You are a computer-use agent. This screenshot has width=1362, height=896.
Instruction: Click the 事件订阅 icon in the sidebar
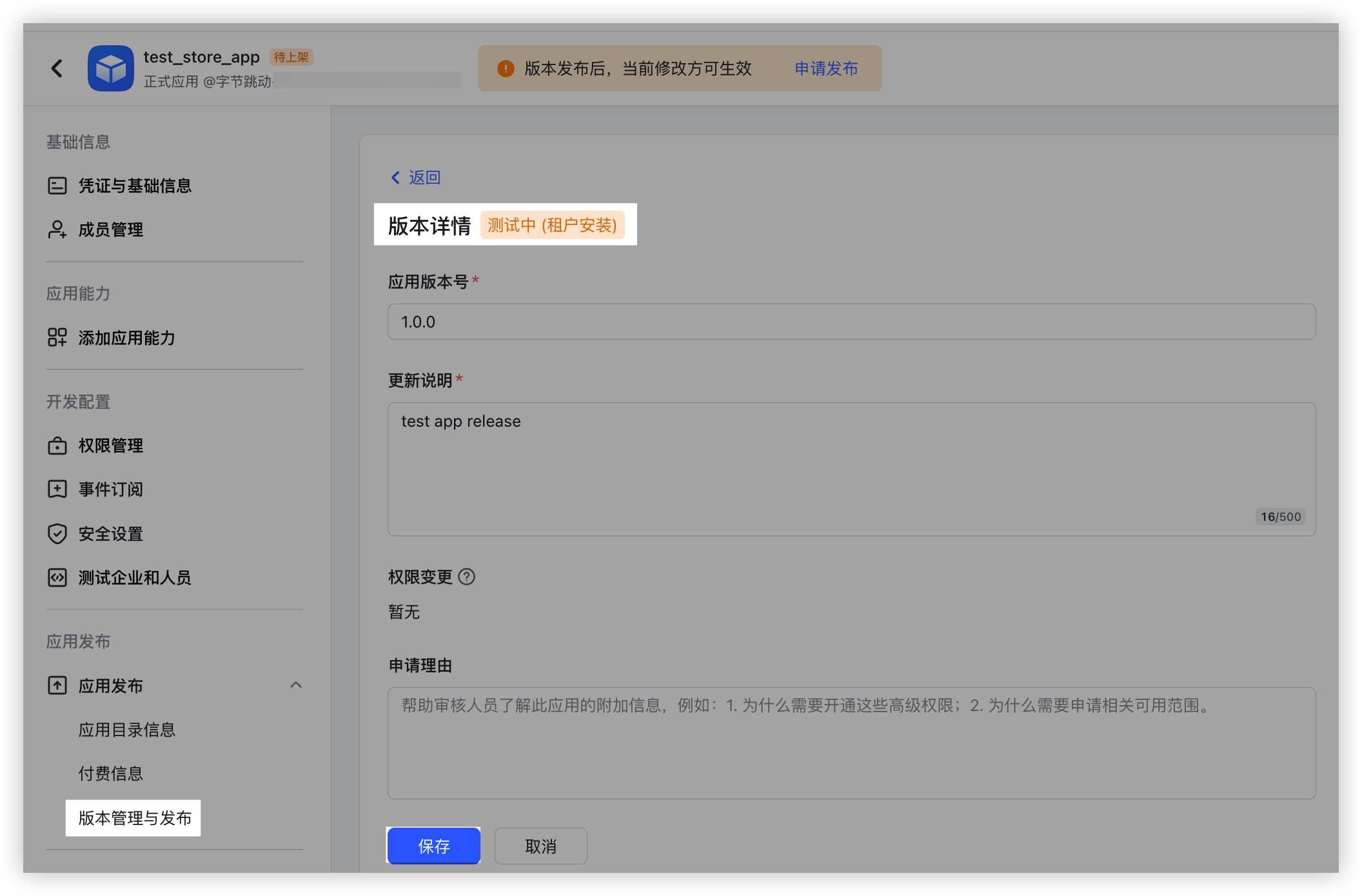tap(57, 489)
